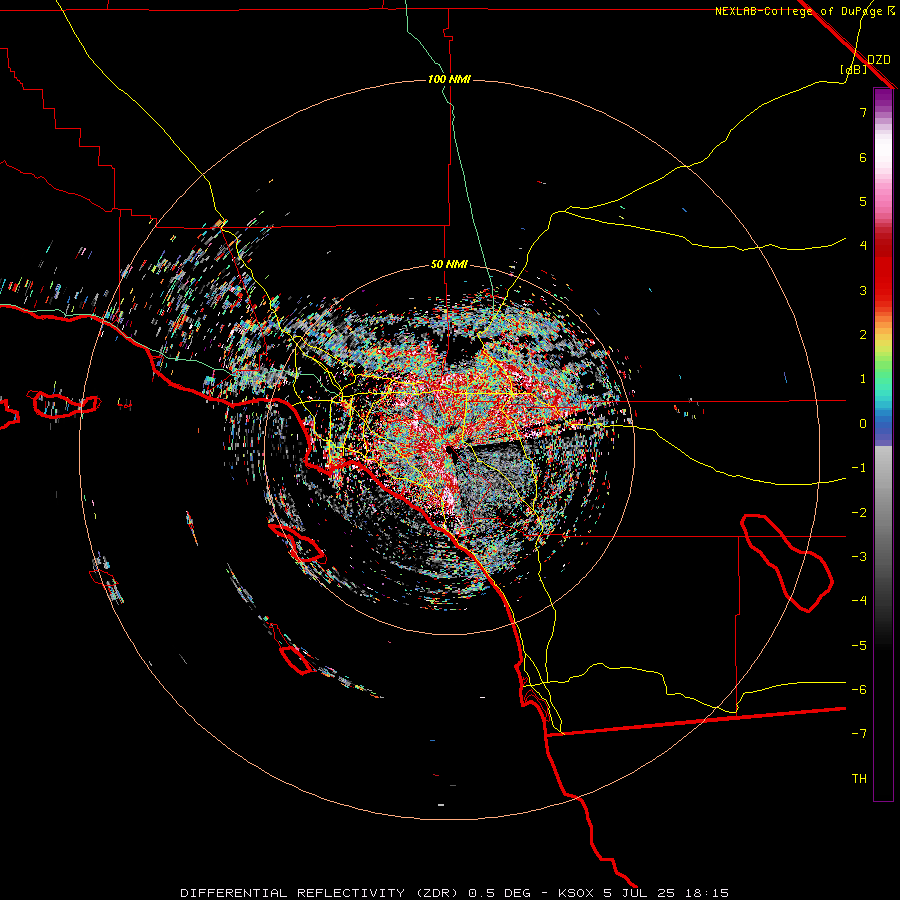
Task: Click the color scale value 1
Action: pyautogui.click(x=863, y=379)
